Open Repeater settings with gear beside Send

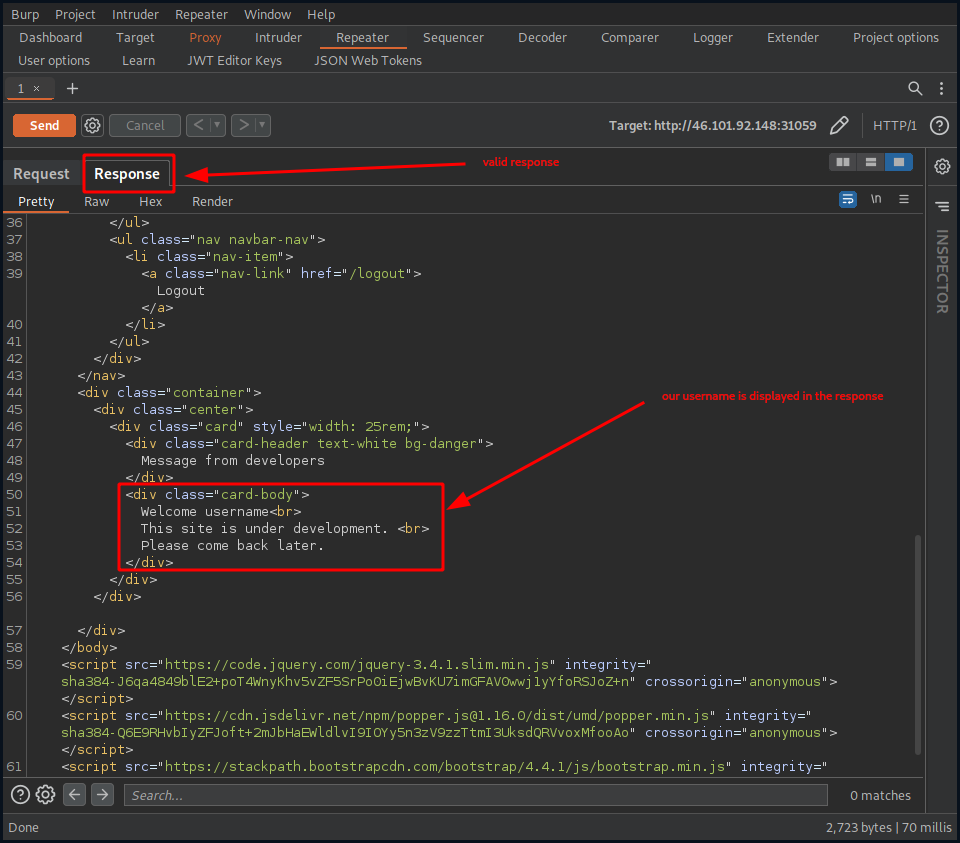pyautogui.click(x=92, y=125)
